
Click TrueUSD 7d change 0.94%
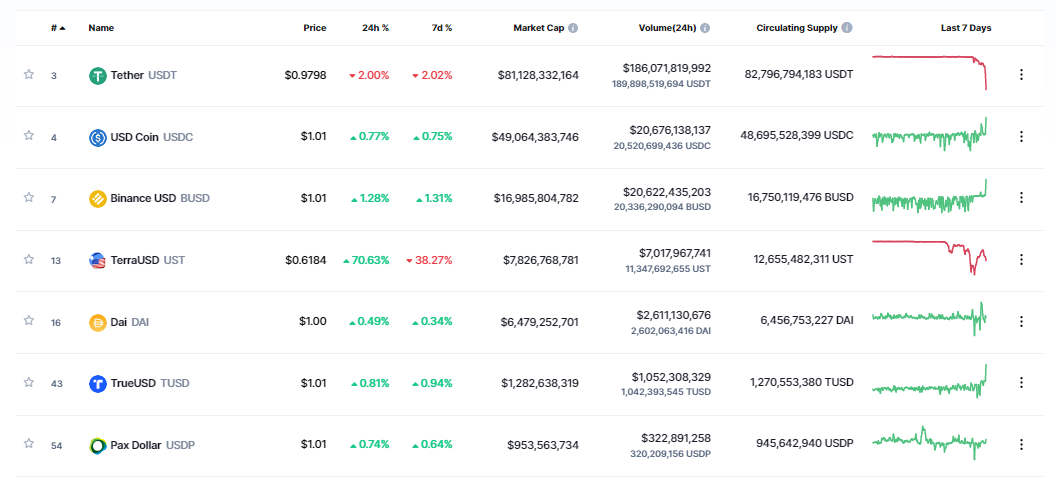432,384
